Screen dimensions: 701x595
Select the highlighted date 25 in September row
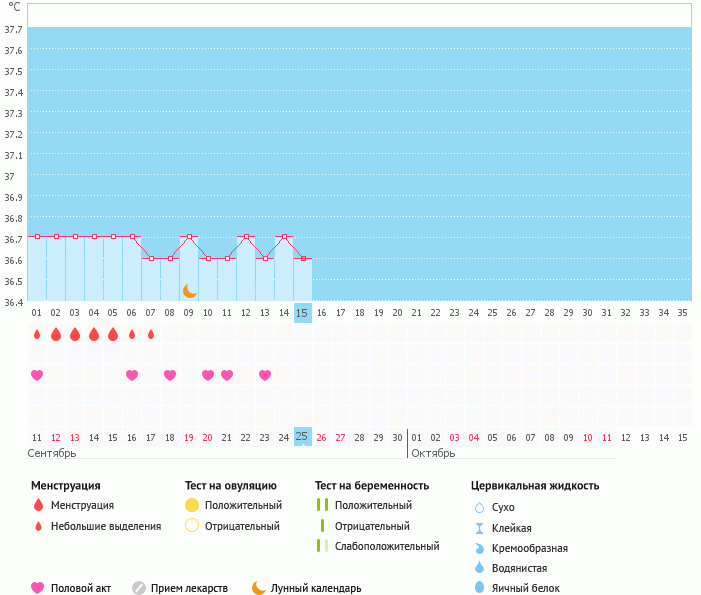pyautogui.click(x=302, y=436)
